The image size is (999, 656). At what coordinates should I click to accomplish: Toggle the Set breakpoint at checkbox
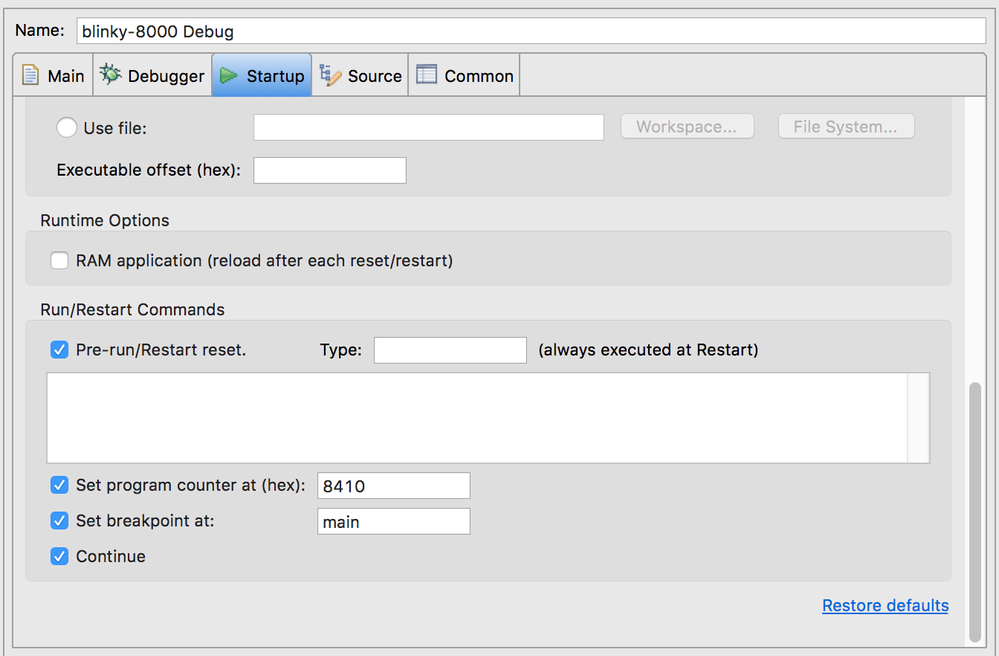[59, 521]
